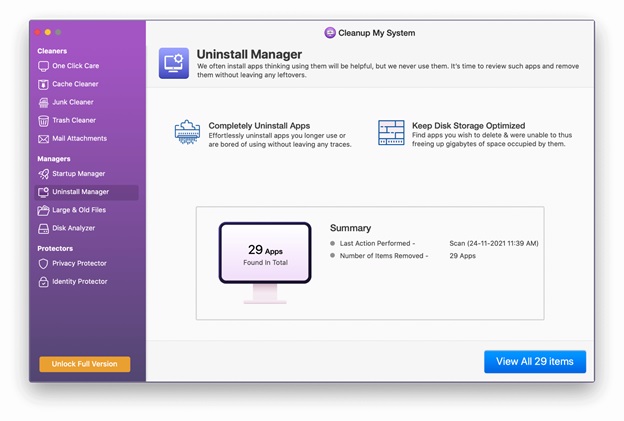
Task: Open the Uninstall Manager section
Action: (x=80, y=192)
